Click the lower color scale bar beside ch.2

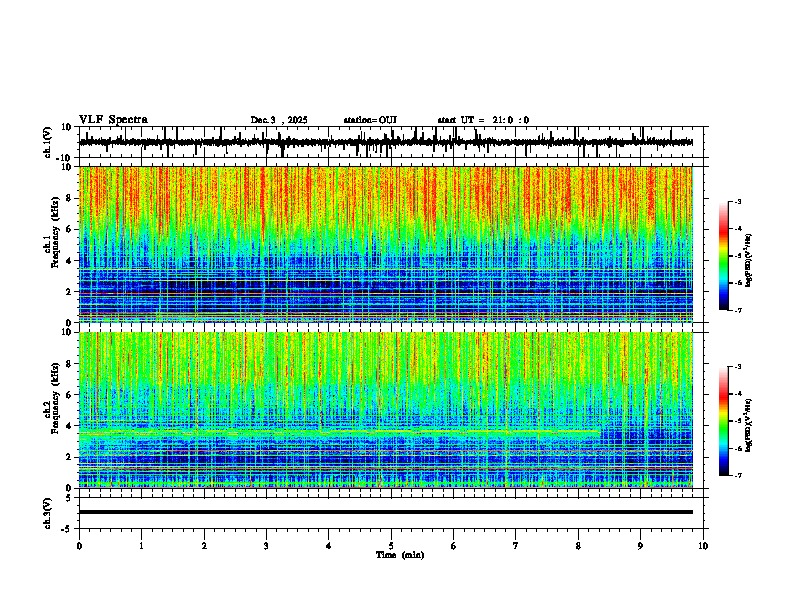coord(723,421)
